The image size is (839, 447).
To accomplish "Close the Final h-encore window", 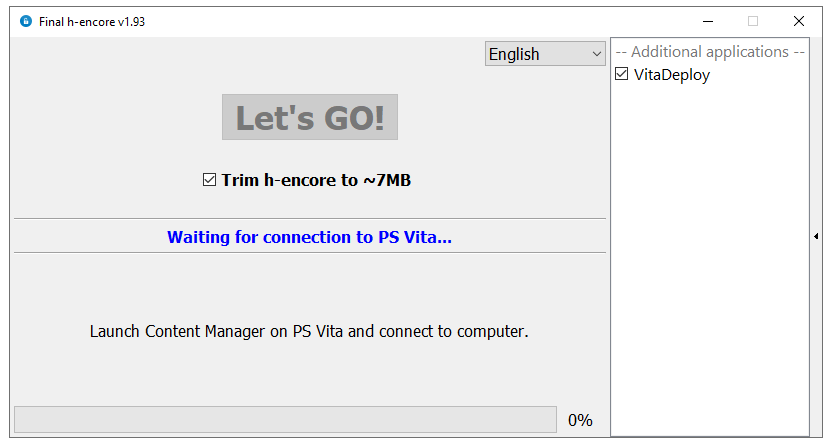I will (x=798, y=21).
